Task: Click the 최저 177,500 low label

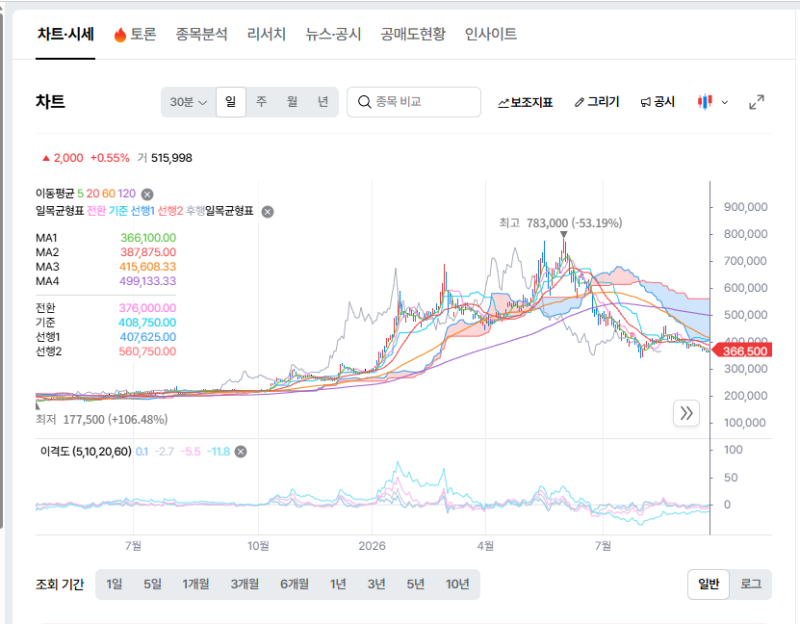Action: pos(102,419)
